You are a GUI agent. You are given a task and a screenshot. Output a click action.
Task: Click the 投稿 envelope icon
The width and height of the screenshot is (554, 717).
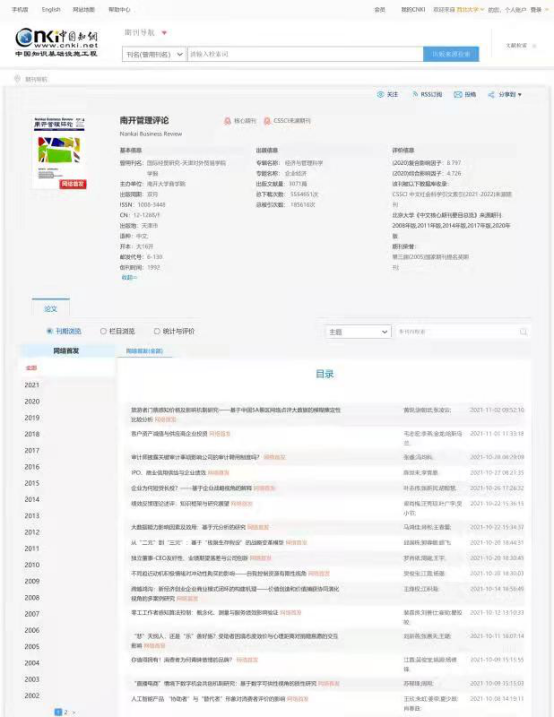coord(458,95)
